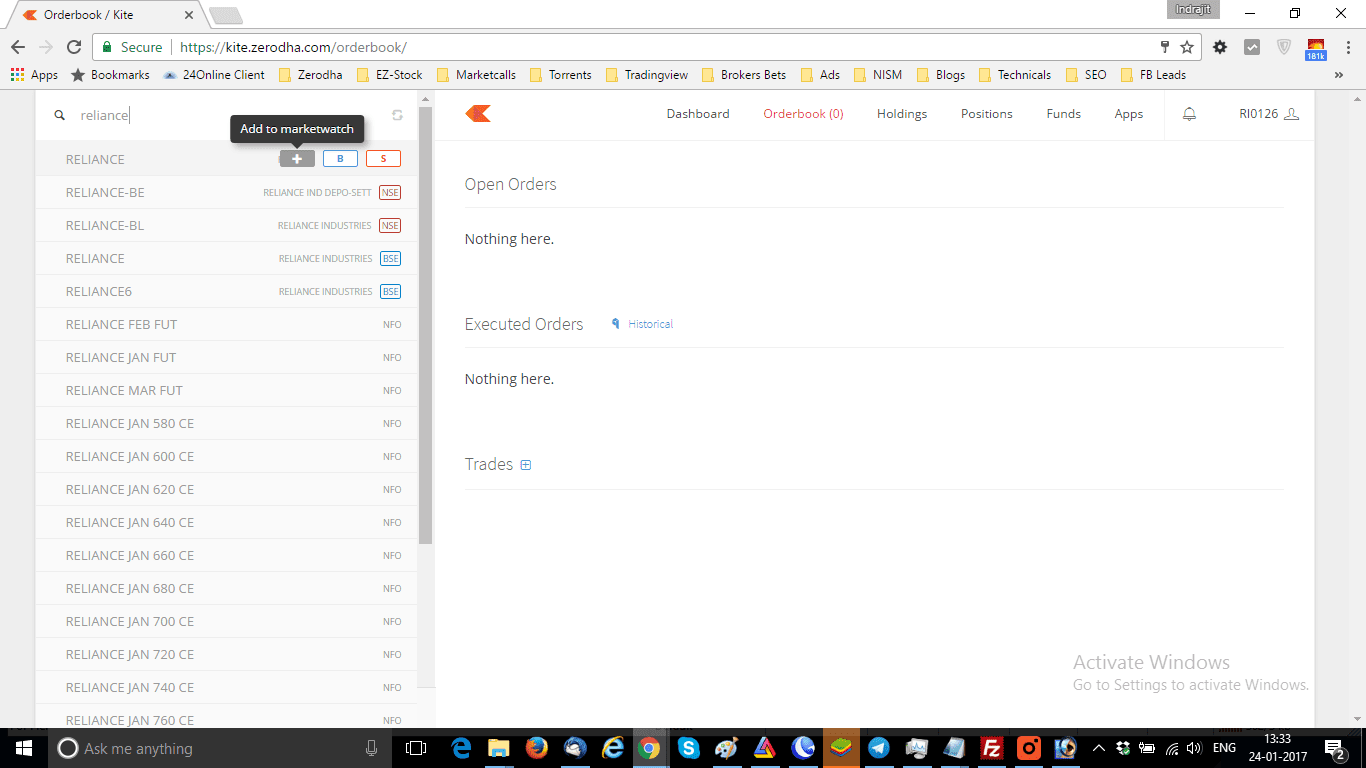Select RELIANCE MAR FUT result
The width and height of the screenshot is (1366, 768).
coord(226,390)
